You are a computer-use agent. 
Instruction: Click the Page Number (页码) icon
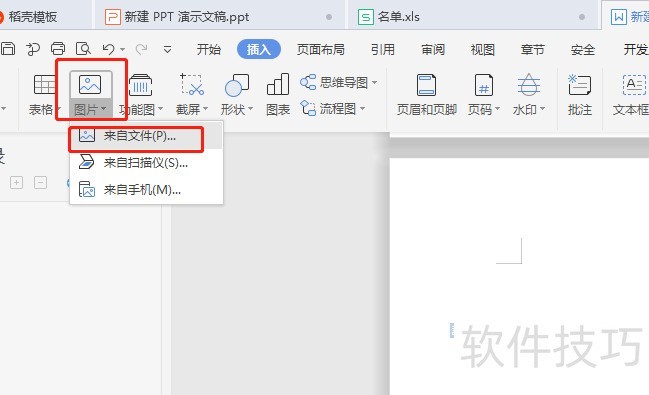click(483, 85)
